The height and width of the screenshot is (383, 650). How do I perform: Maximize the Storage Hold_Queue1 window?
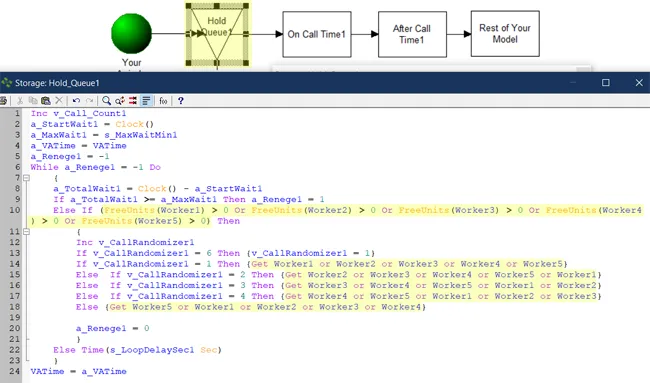pyautogui.click(x=606, y=82)
